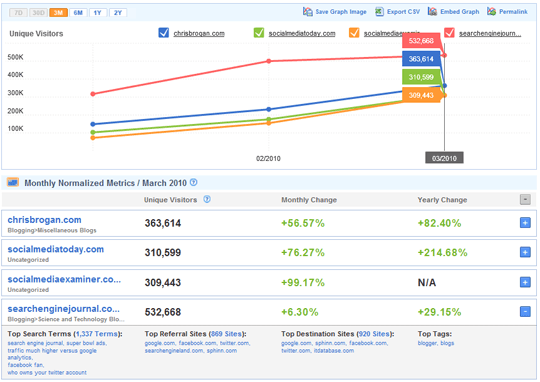
Task: Select the 7D time range tab
Action: 19,13
